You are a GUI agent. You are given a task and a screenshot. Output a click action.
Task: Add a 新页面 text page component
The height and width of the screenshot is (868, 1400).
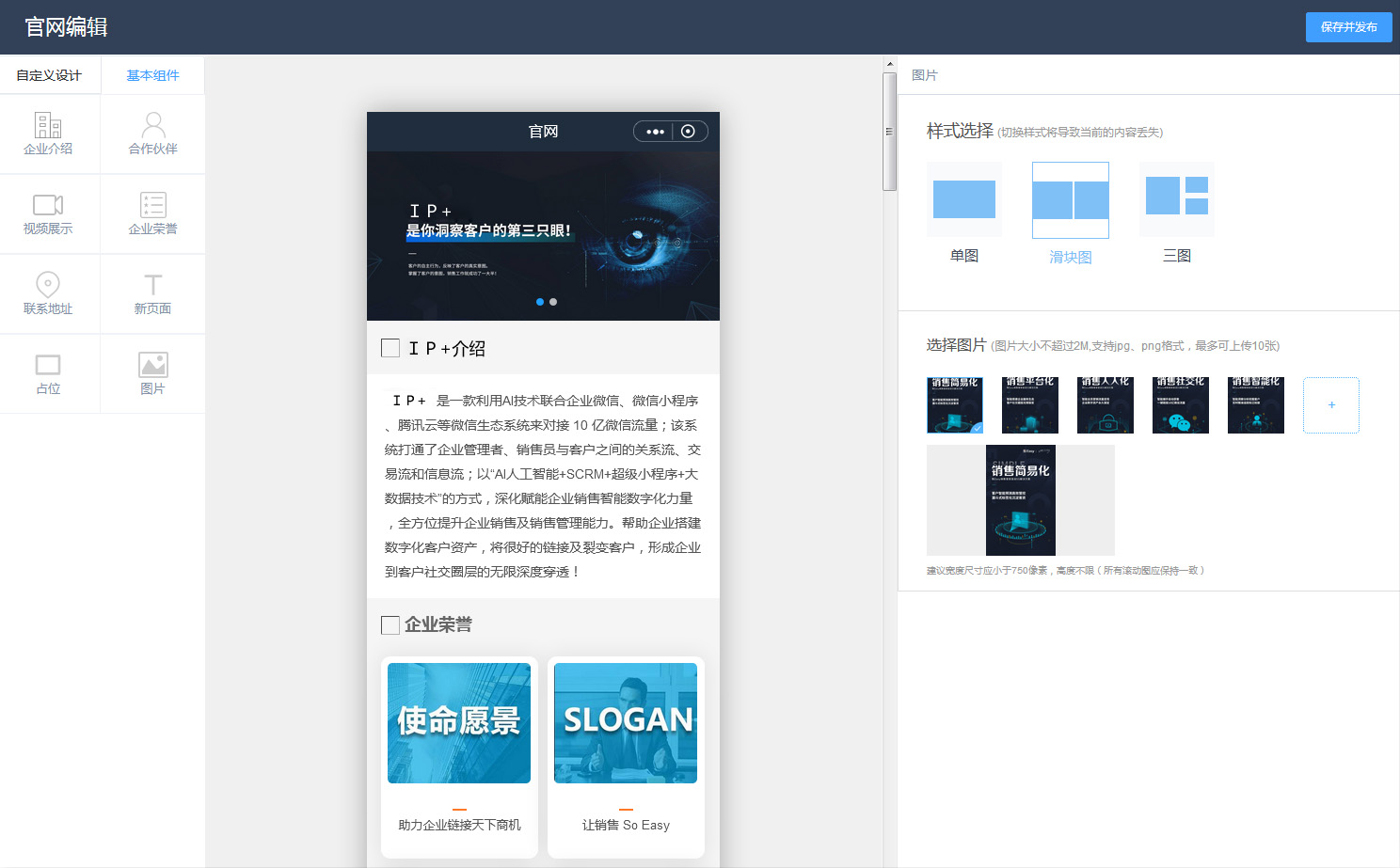click(x=152, y=293)
